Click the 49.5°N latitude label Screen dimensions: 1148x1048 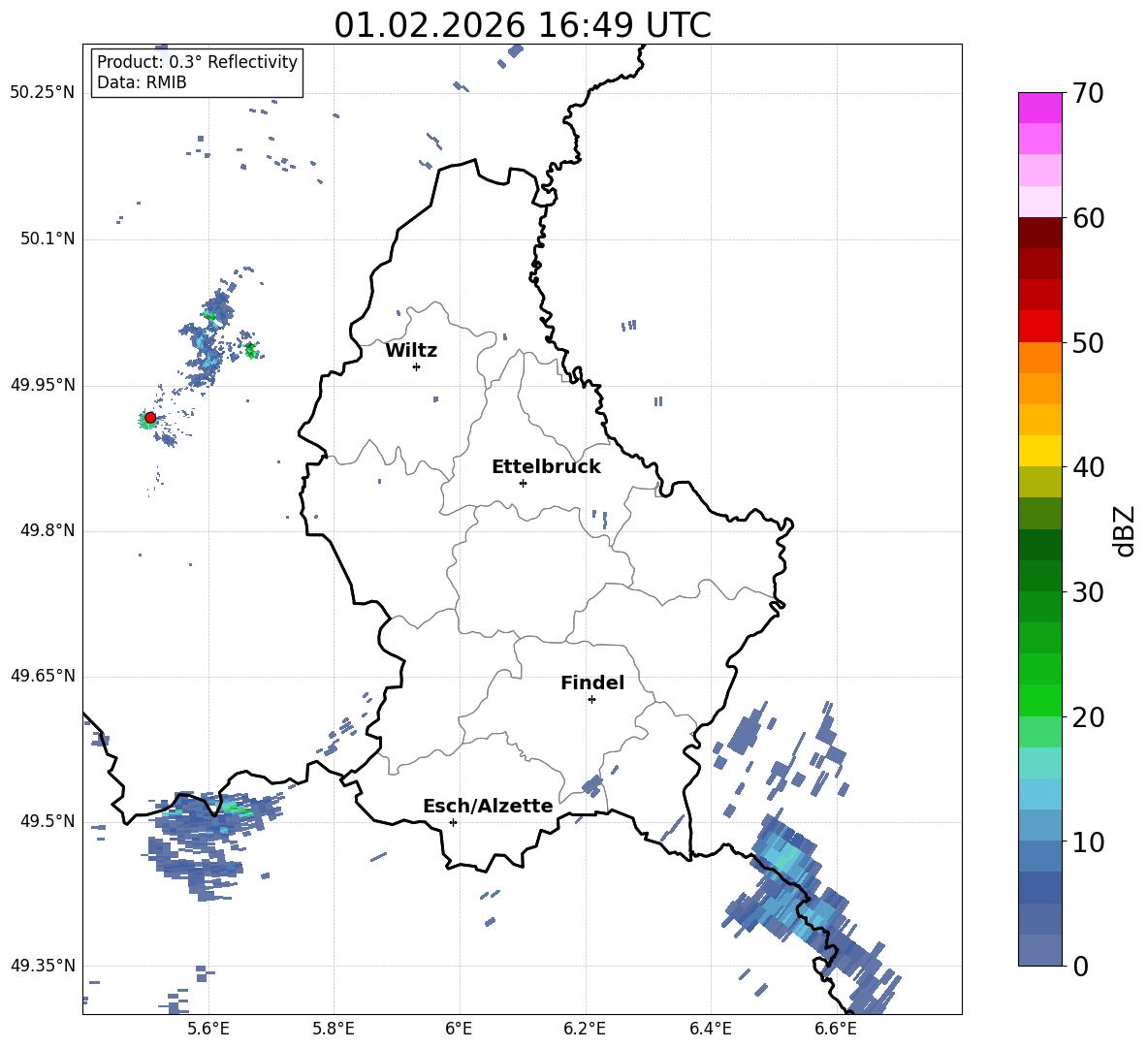pos(48,821)
